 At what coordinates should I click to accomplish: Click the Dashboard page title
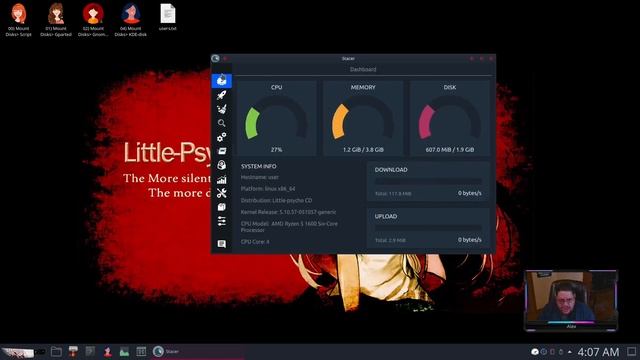point(363,69)
